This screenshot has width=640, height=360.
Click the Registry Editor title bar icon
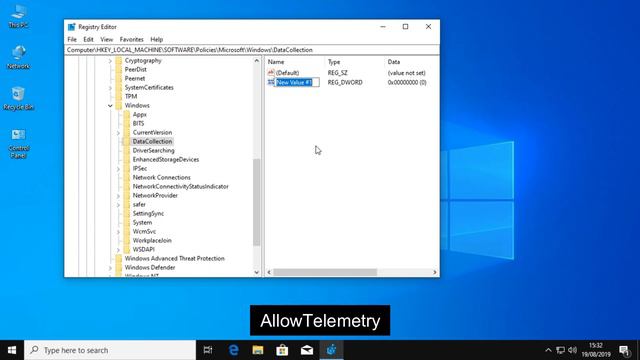click(x=72, y=27)
